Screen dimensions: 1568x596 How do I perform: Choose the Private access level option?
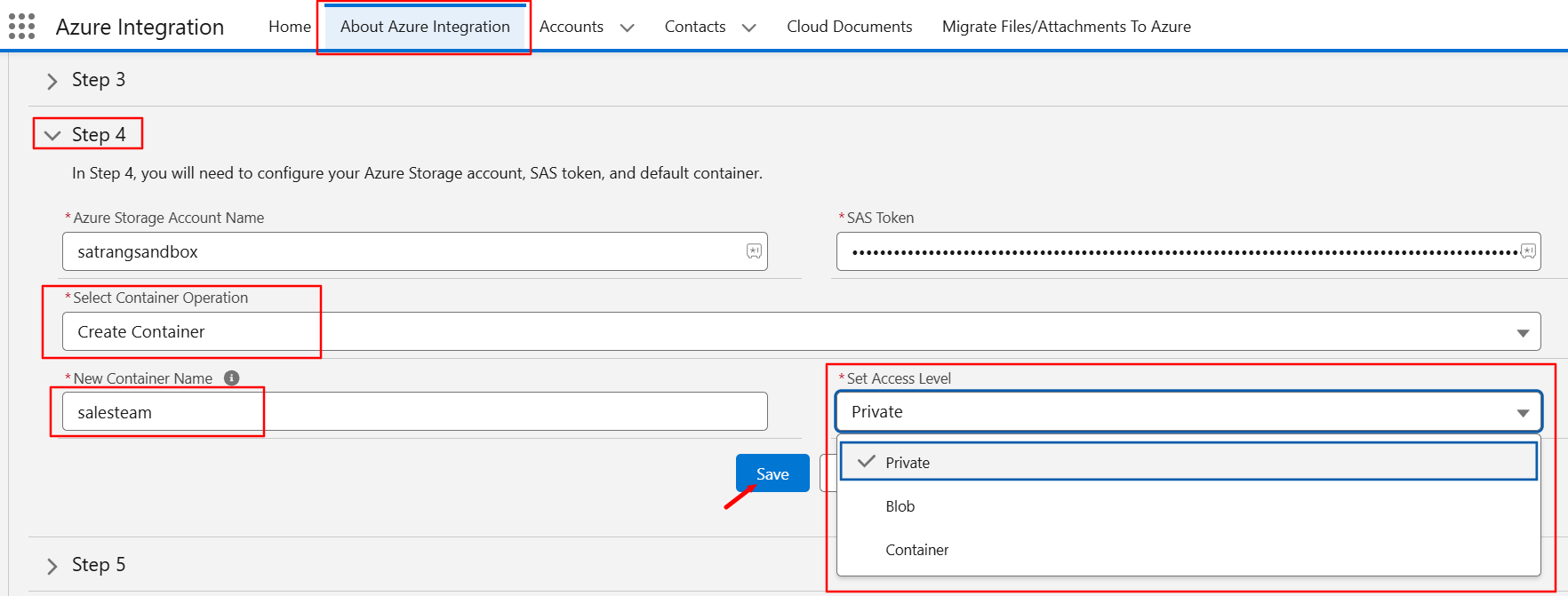tap(1188, 462)
